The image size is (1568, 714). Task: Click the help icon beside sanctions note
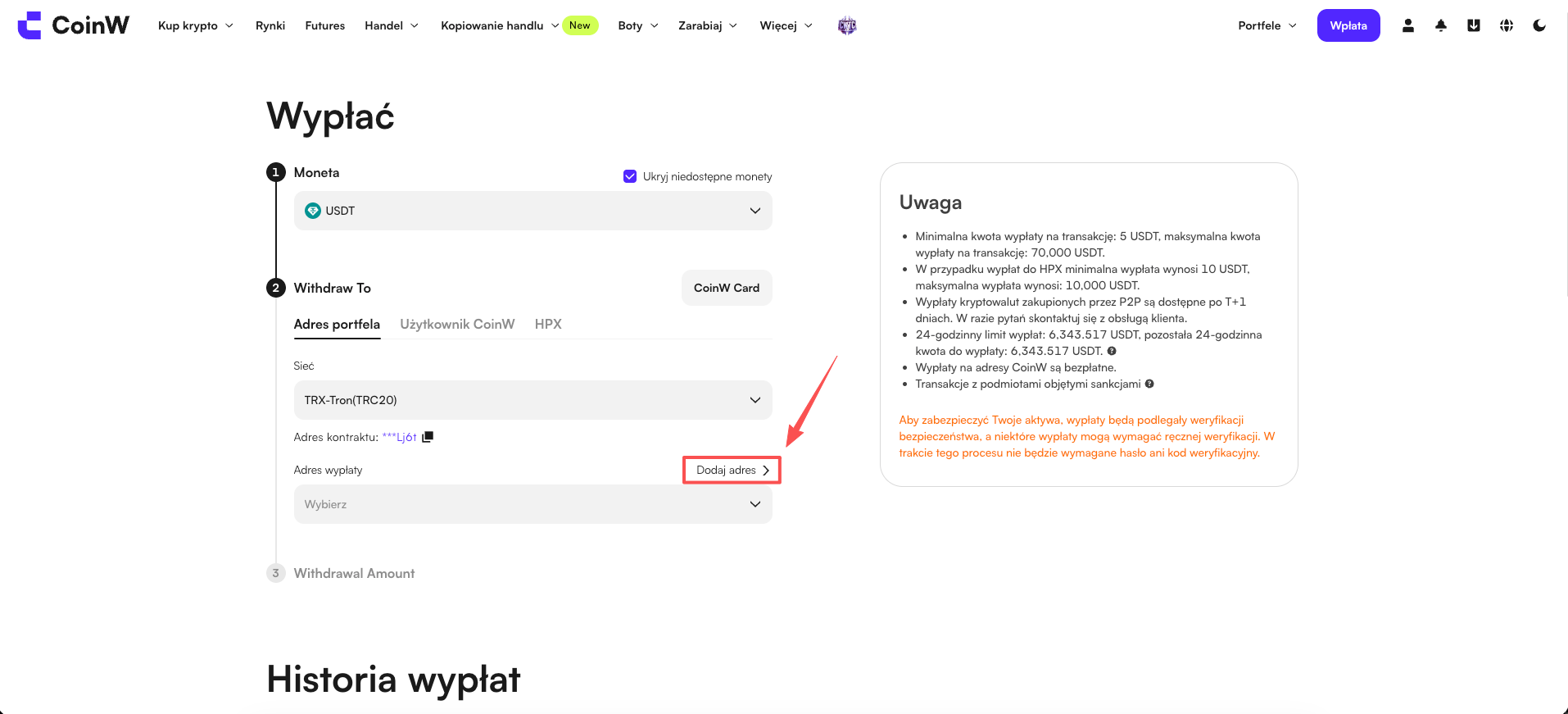(x=1149, y=384)
